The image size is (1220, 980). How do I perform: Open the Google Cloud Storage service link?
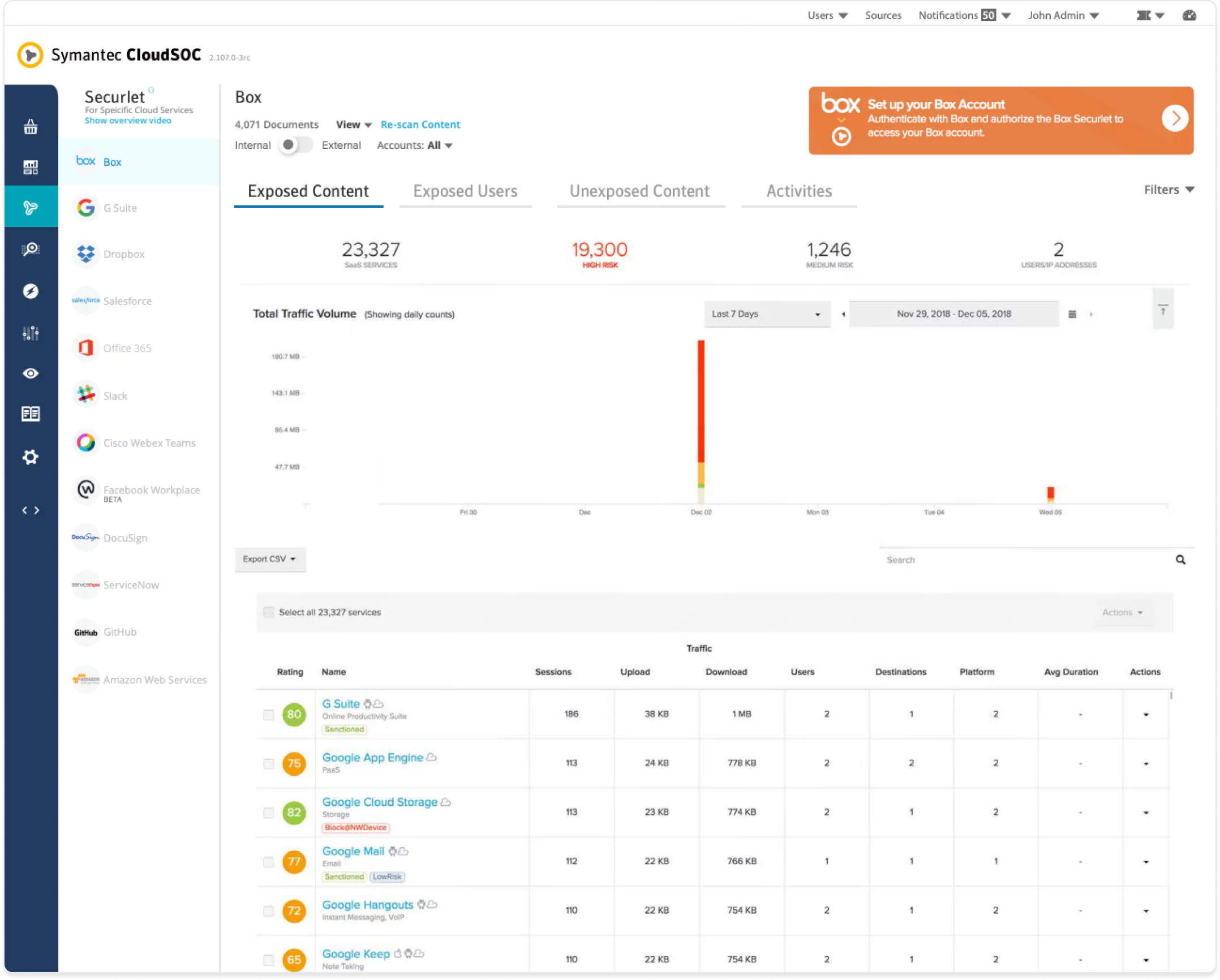tap(380, 803)
